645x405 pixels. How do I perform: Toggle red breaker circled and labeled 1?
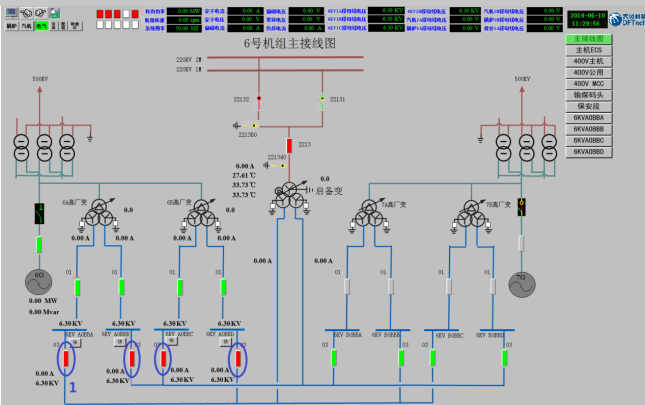point(69,357)
